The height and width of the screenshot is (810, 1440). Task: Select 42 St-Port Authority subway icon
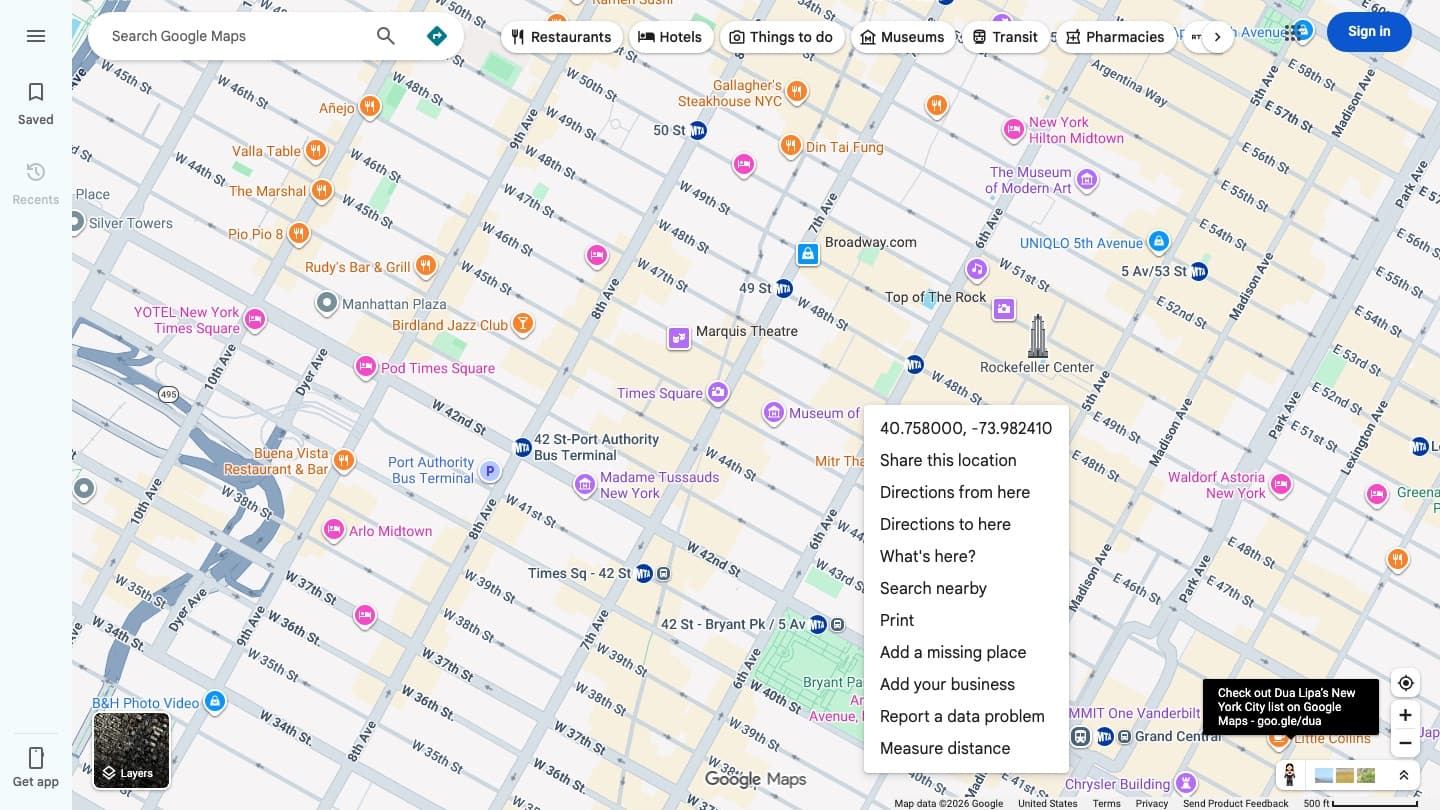coord(522,447)
